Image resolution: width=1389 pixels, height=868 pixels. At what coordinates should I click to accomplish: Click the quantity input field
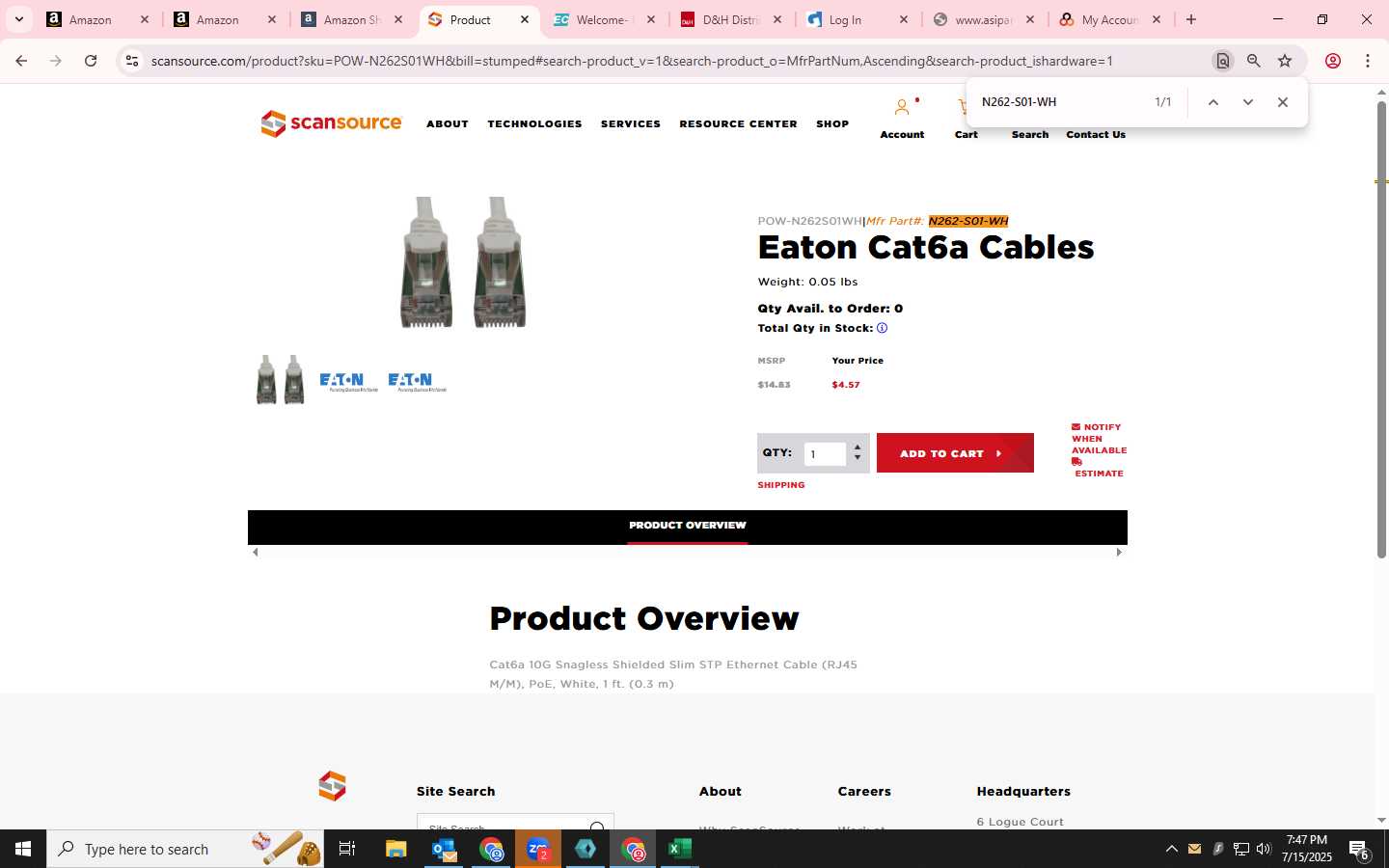click(x=825, y=454)
